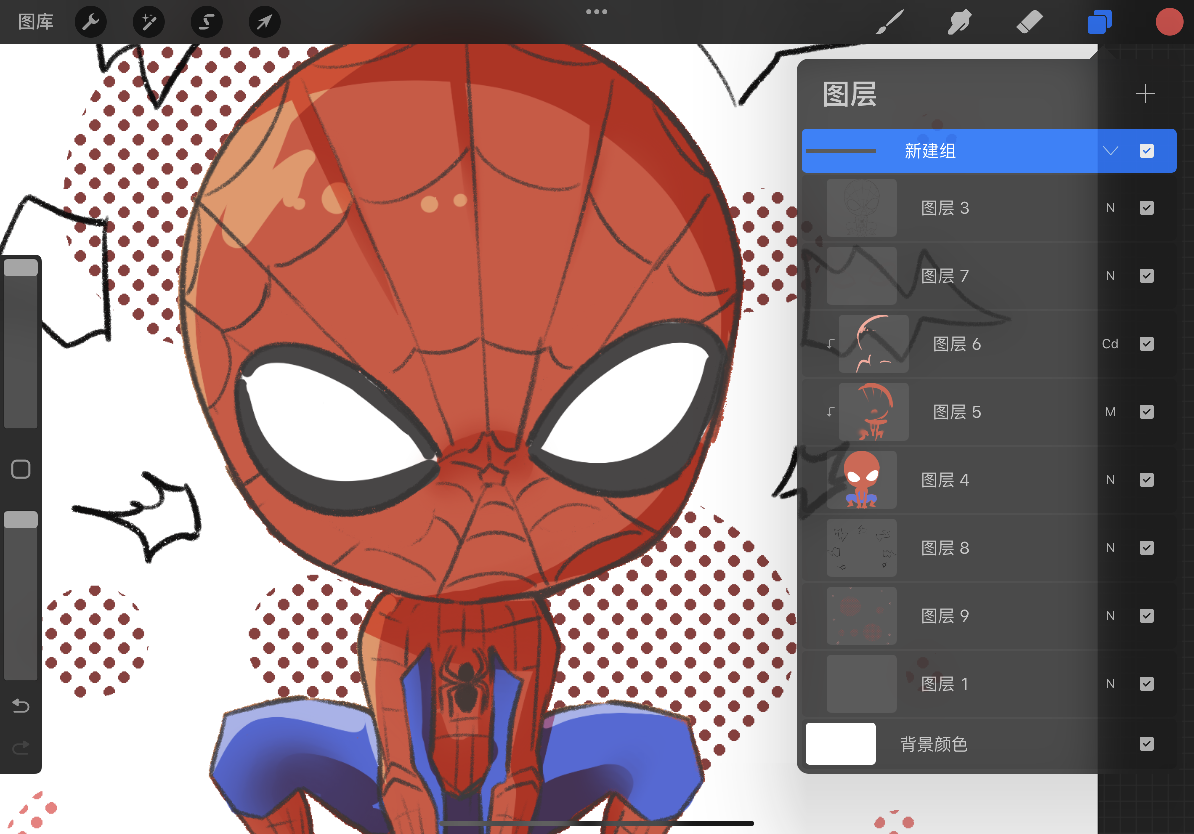The width and height of the screenshot is (1194, 834).
Task: Toggle visibility of 图层 4
Action: point(1147,480)
